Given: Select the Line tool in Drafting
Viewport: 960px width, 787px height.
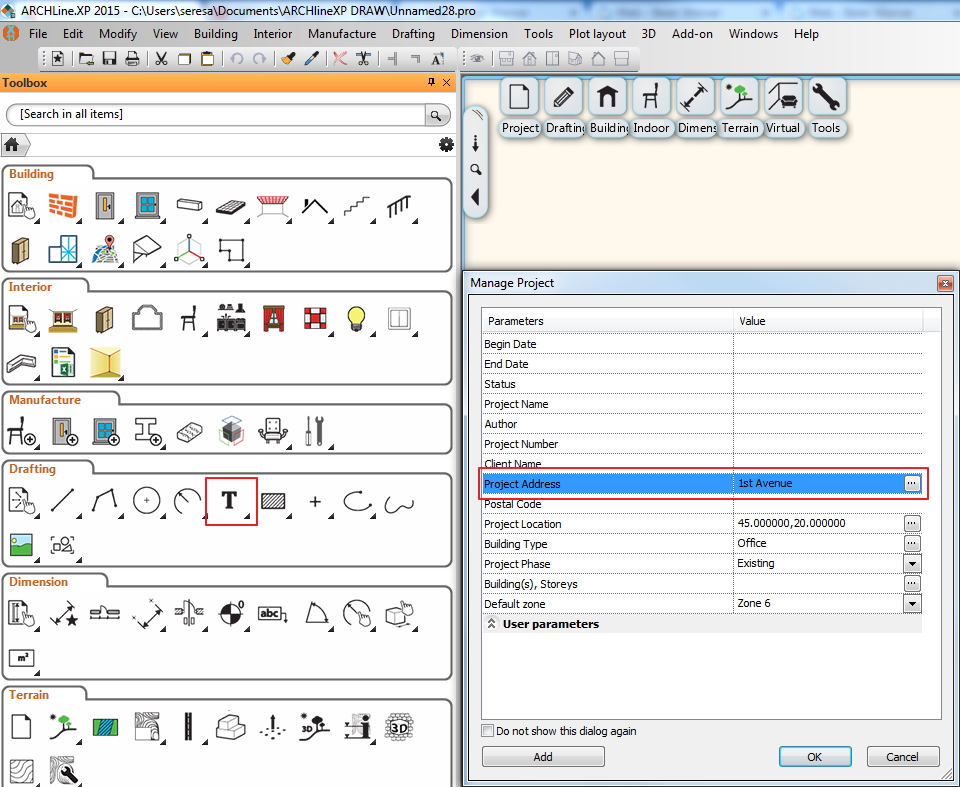Looking at the screenshot, I should pyautogui.click(x=62, y=500).
